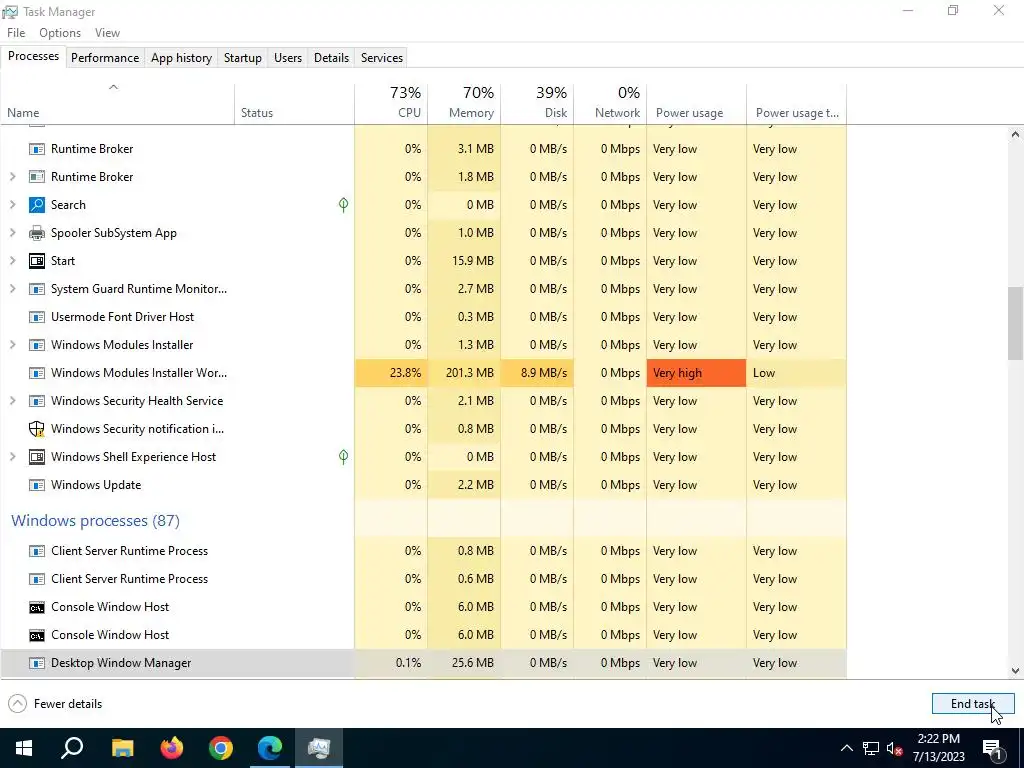Expand the Windows Shell Experience Host group

(x=12, y=457)
